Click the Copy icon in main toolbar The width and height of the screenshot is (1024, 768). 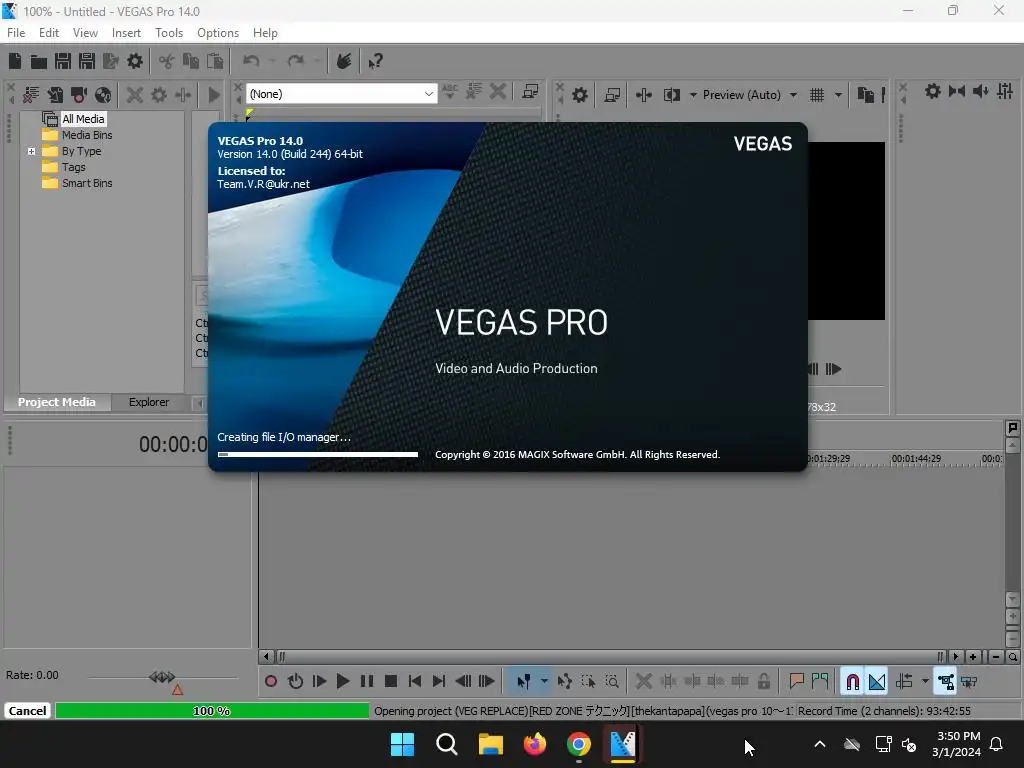pyautogui.click(x=191, y=61)
